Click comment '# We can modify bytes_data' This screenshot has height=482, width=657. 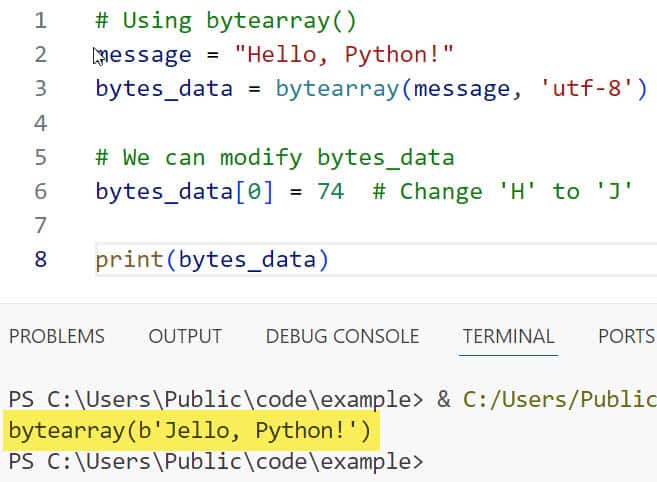click(275, 158)
